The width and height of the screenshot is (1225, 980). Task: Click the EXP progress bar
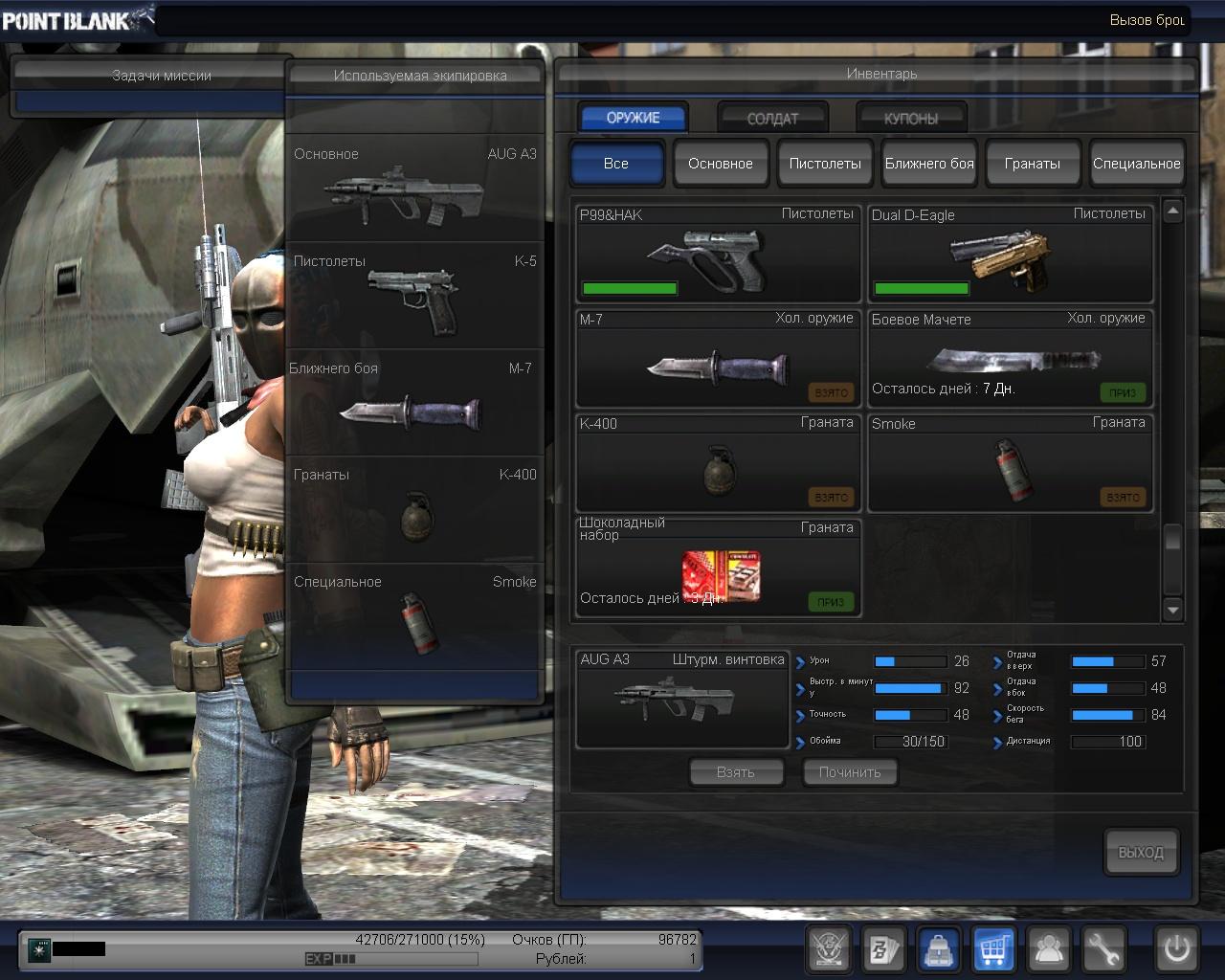391,959
